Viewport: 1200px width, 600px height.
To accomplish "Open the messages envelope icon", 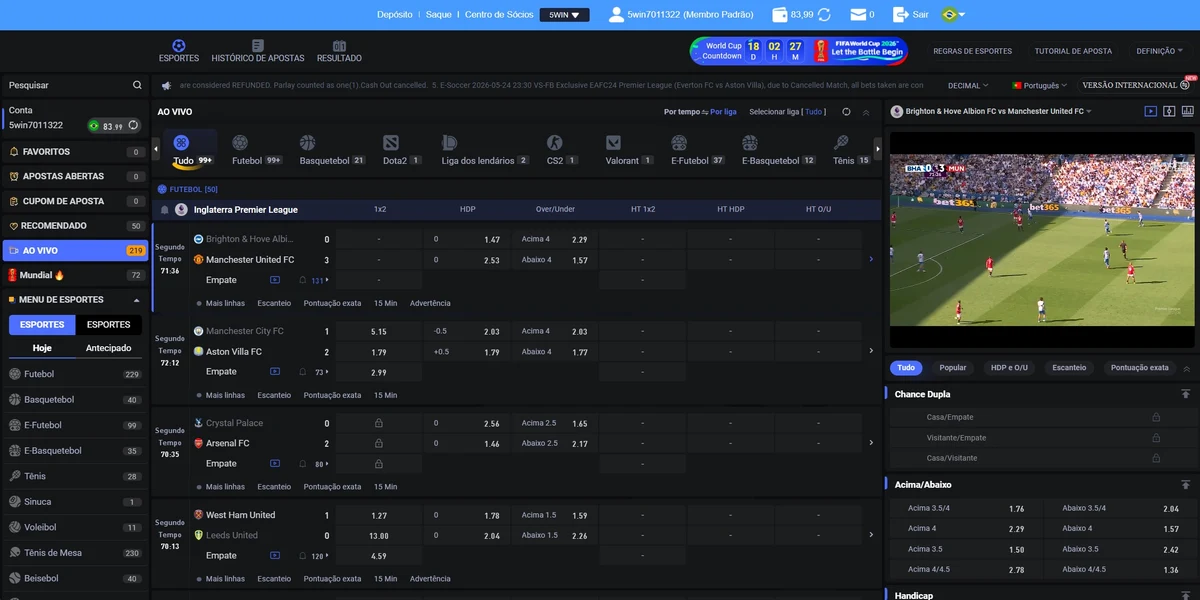I will pos(857,14).
